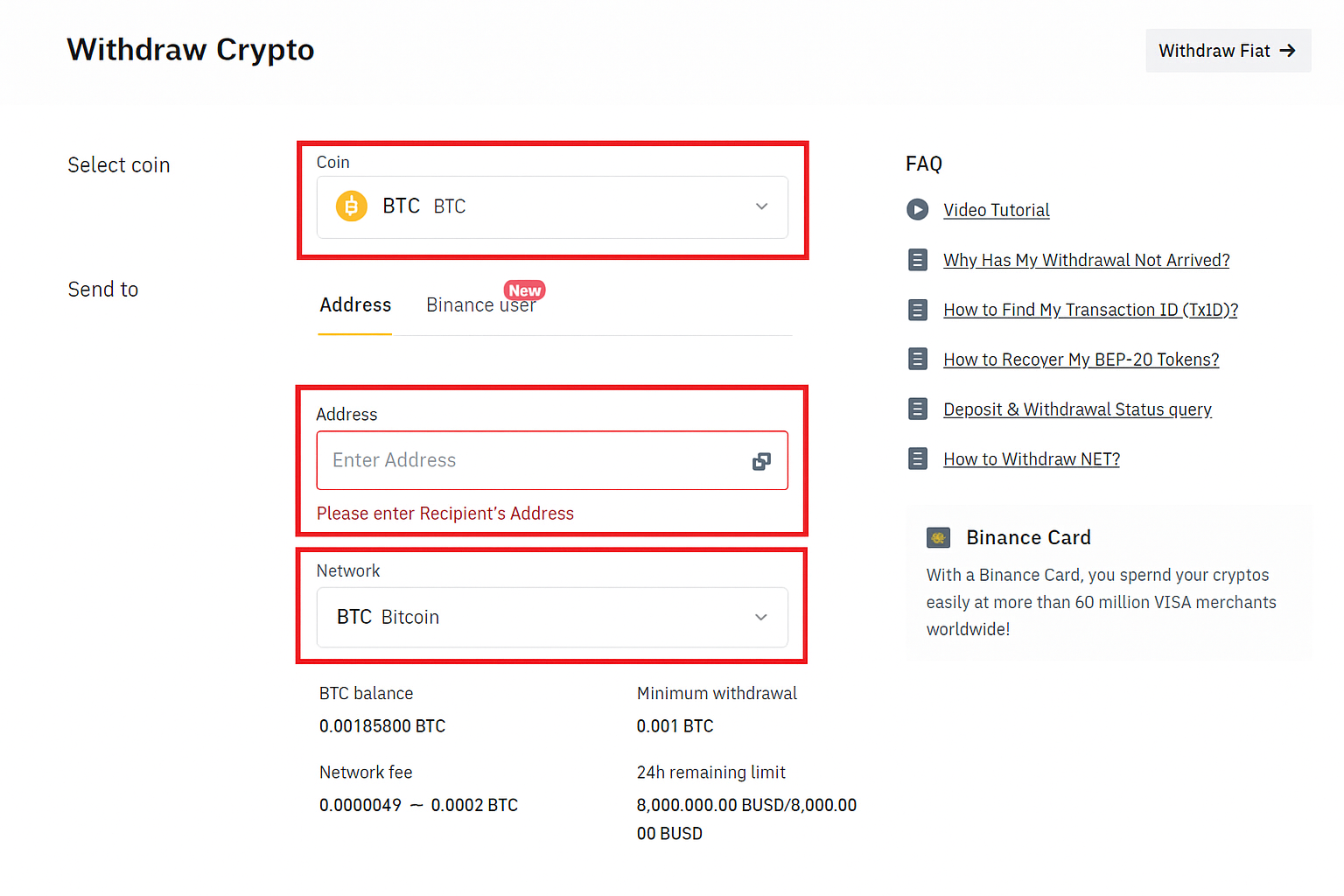This screenshot has width=1344, height=896.
Task: Click the document icon beside How to Find My Transaction ID
Action: click(917, 310)
